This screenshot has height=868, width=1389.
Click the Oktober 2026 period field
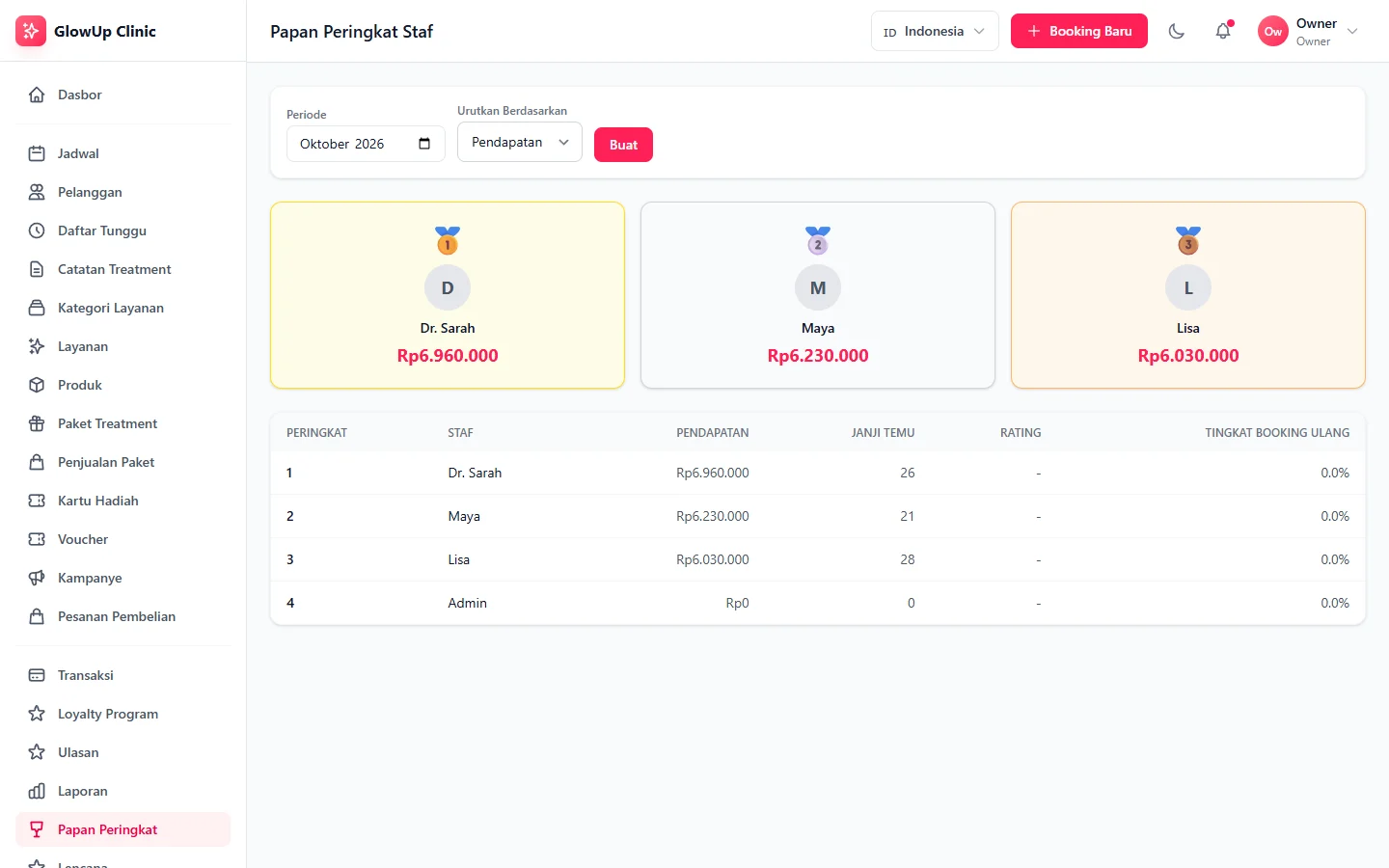(x=366, y=144)
